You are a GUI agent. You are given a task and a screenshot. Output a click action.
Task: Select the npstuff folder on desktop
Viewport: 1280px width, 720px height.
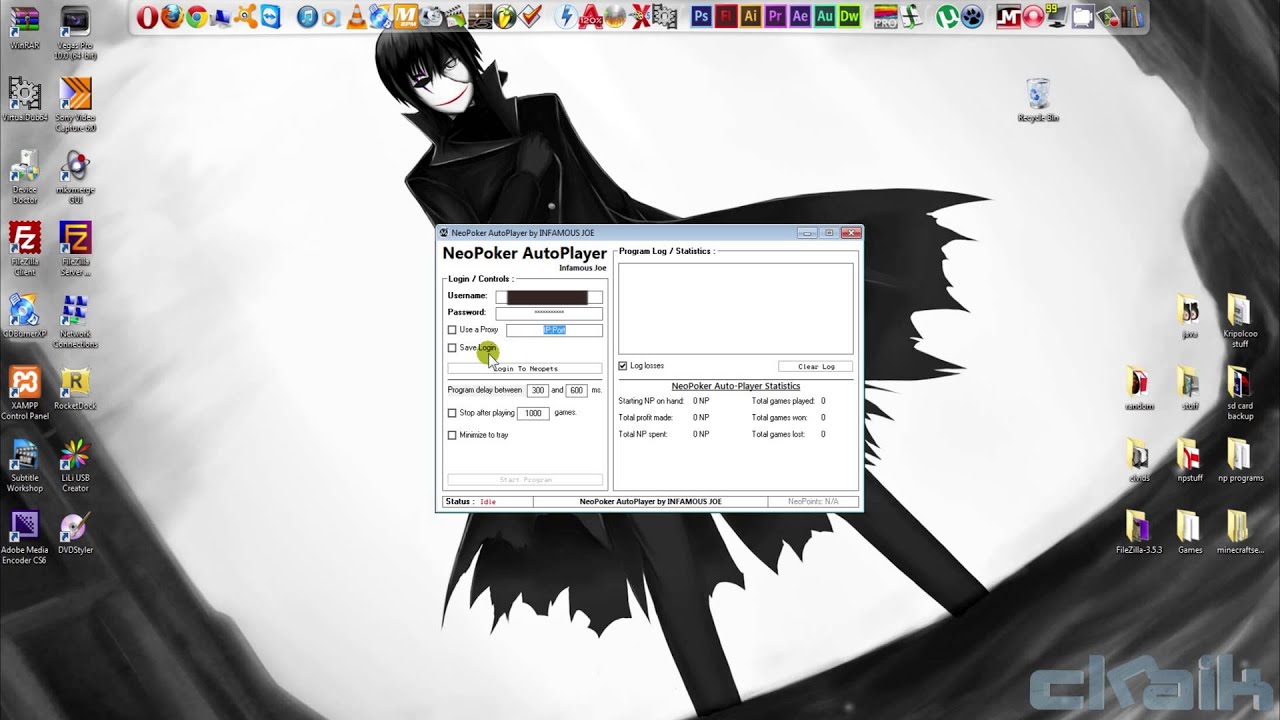1190,460
